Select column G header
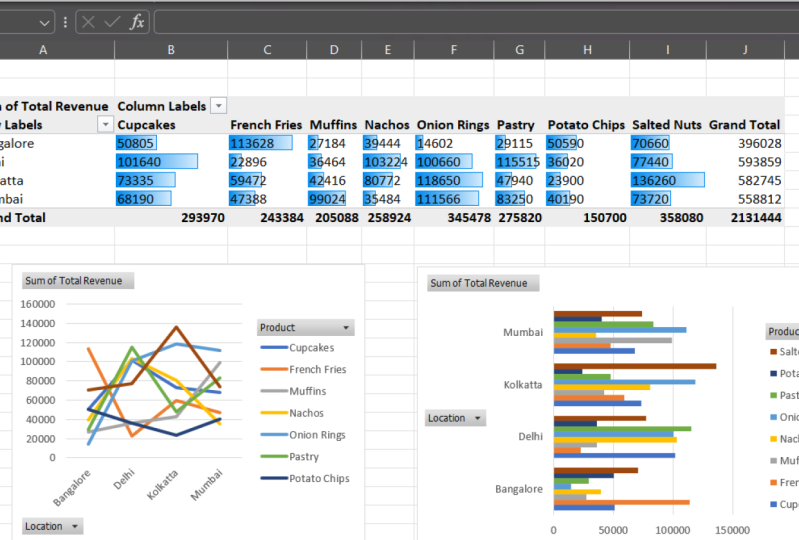Screen dimensions: 799x540 click(x=519, y=50)
